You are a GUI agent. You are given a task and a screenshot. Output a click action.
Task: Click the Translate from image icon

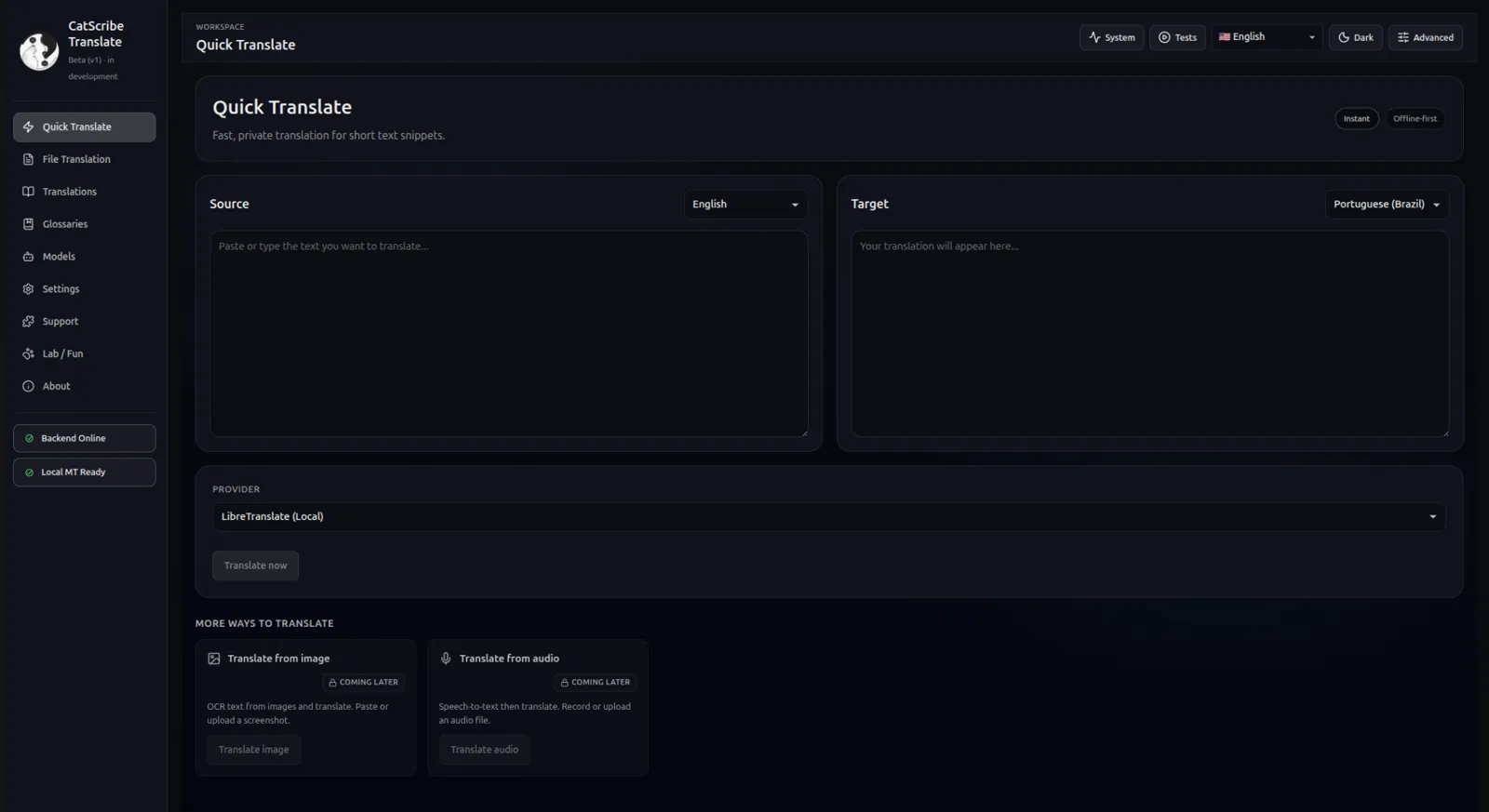[x=214, y=659]
